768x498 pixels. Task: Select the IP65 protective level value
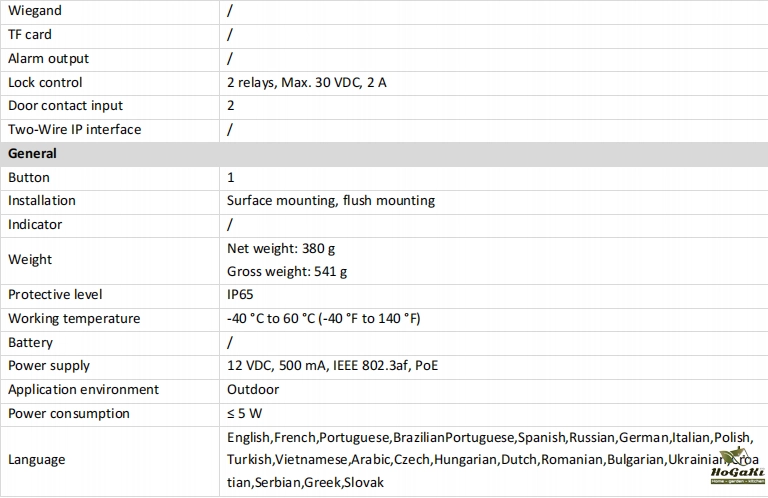tap(240, 295)
